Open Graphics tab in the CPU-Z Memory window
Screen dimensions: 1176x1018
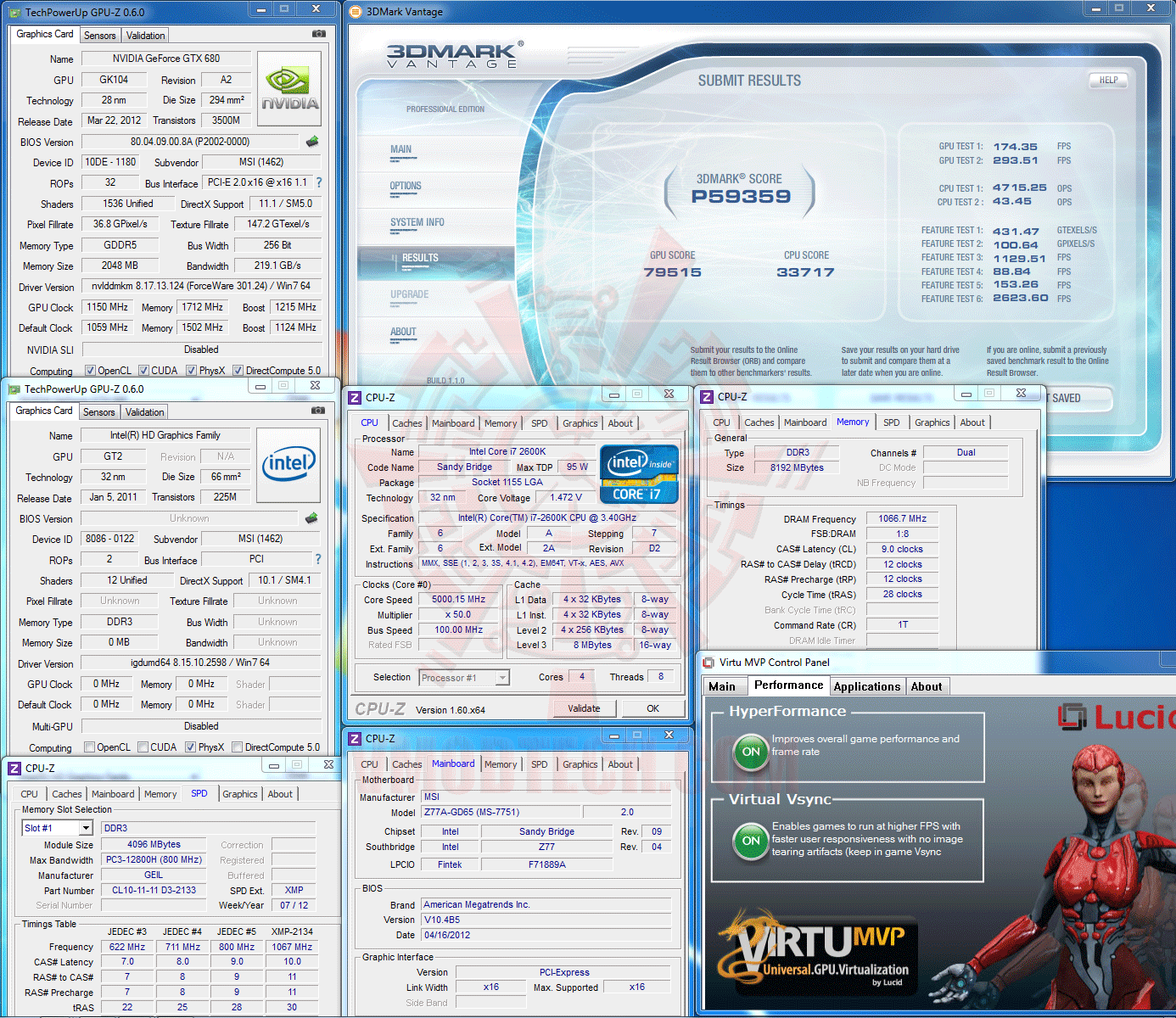(x=932, y=422)
